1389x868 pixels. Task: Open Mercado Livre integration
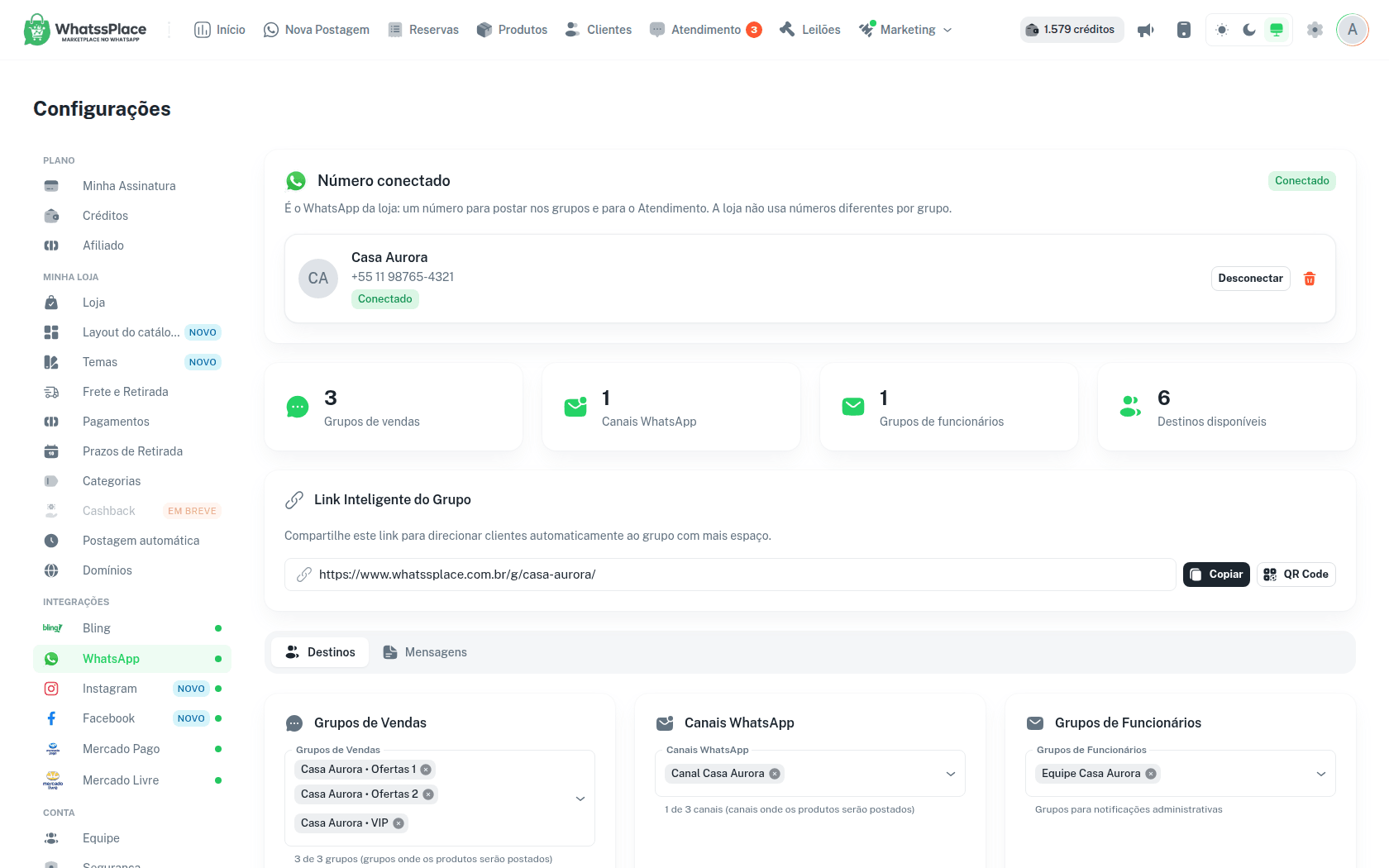click(x=132, y=780)
